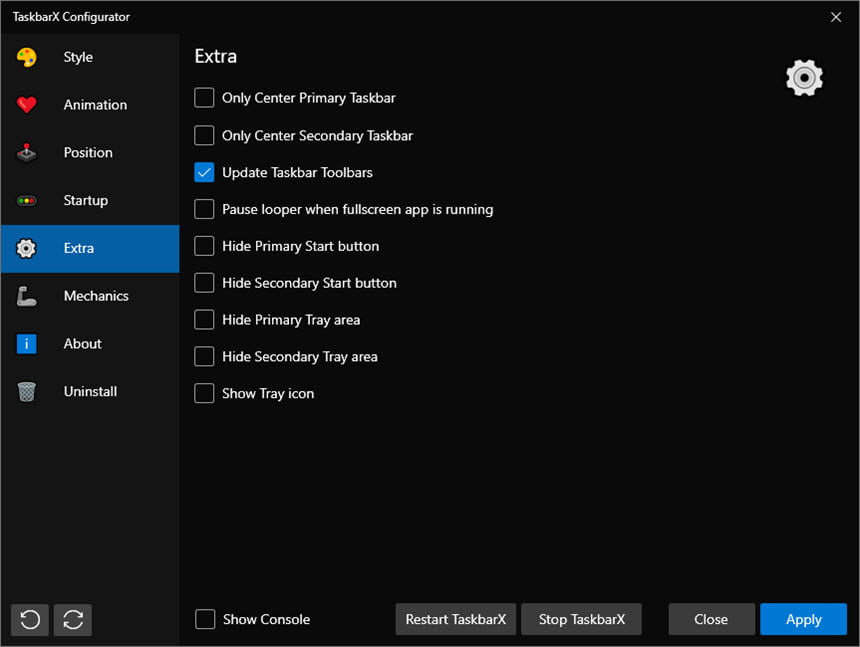This screenshot has height=647, width=860.
Task: Check Hide Secondary Start button
Action: pos(204,283)
